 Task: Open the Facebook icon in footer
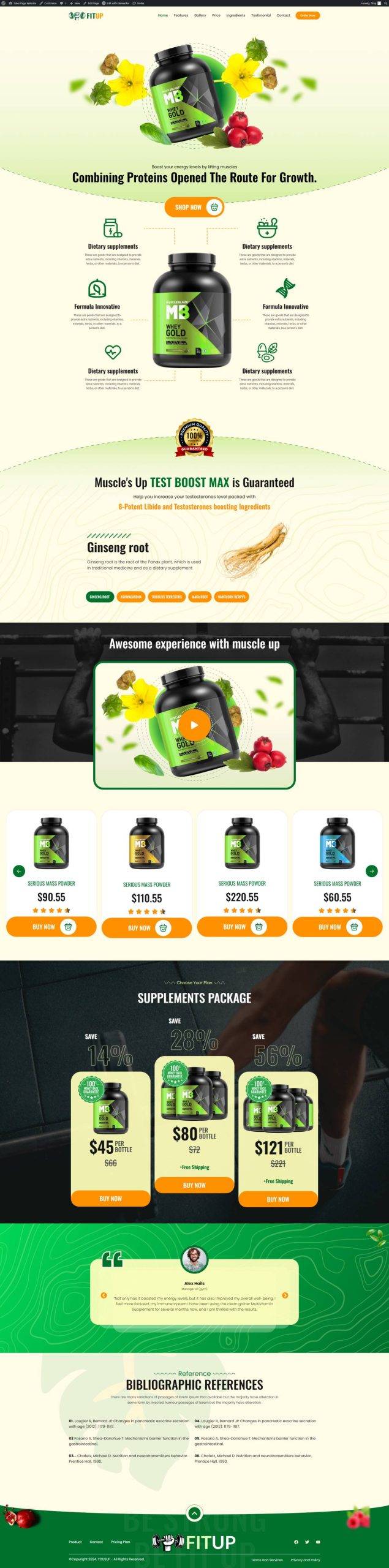[x=296, y=1542]
